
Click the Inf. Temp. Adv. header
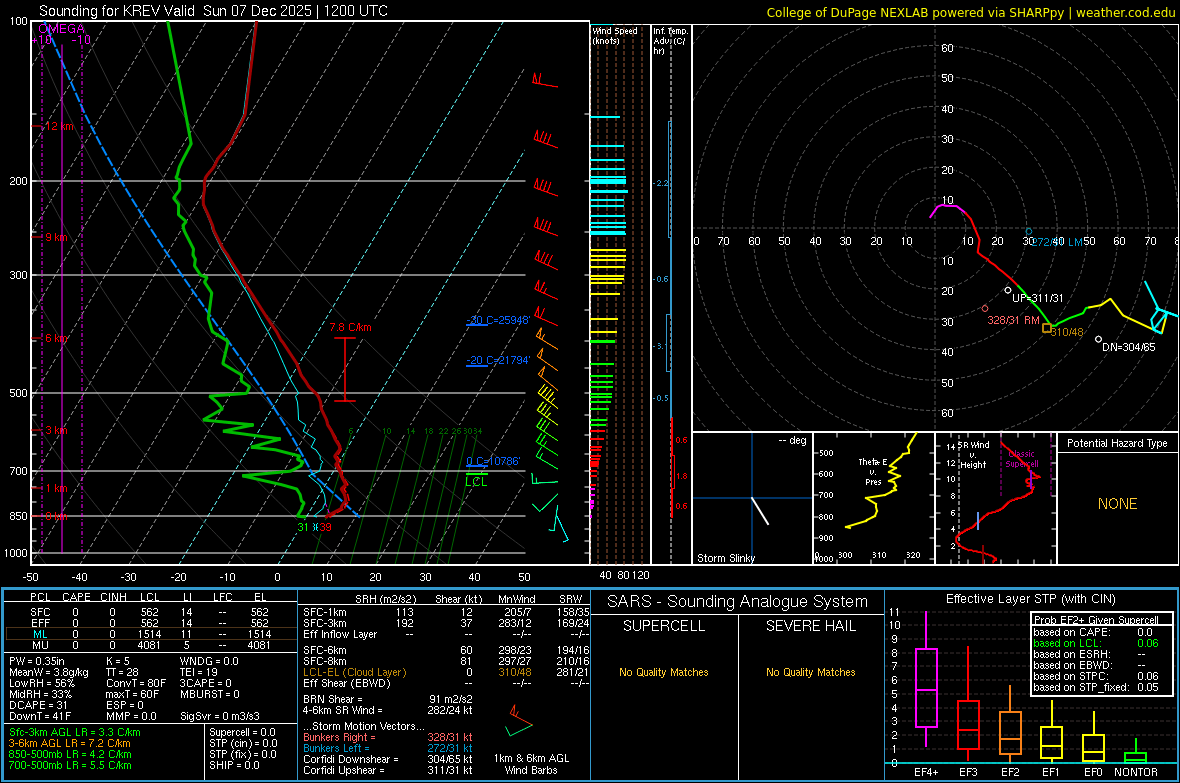click(x=670, y=41)
